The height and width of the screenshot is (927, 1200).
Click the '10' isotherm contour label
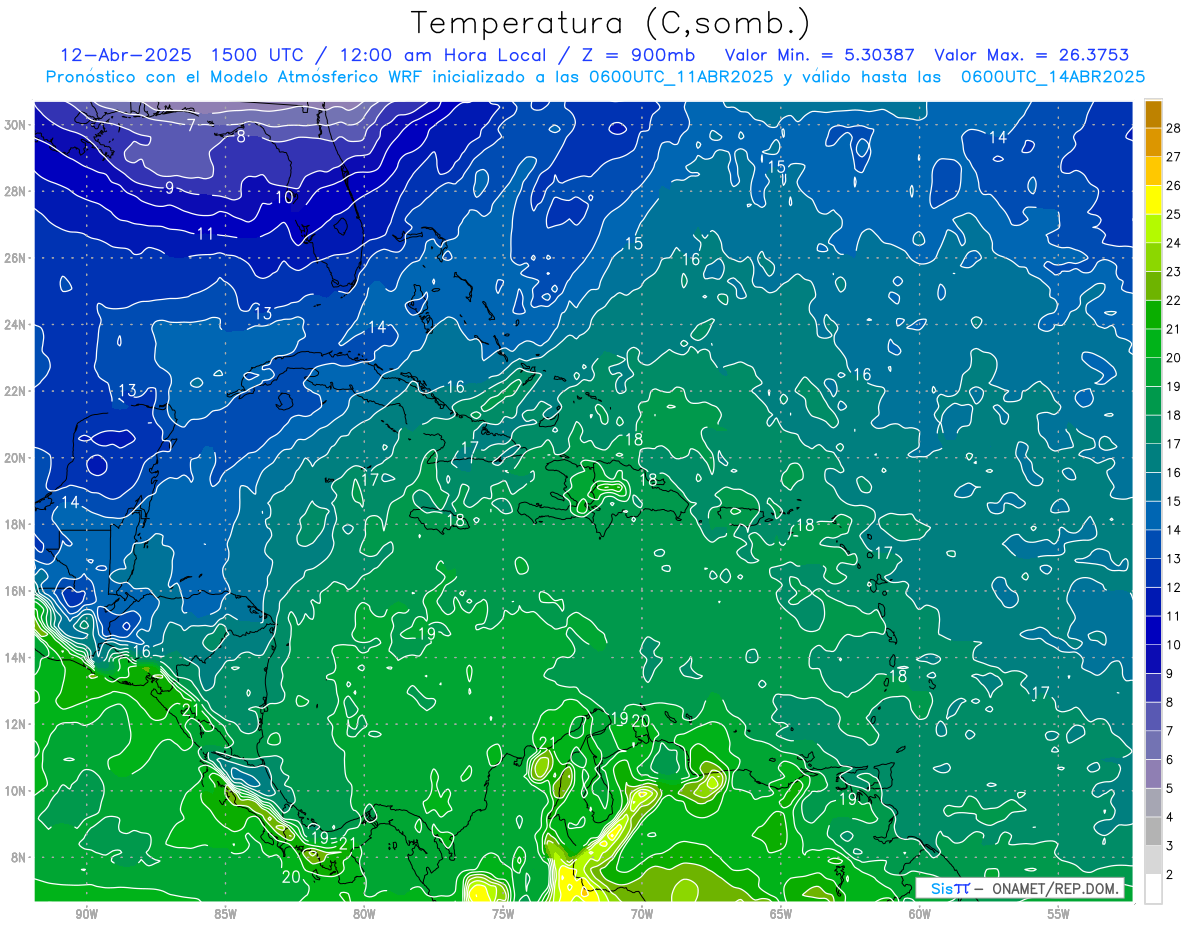[285, 197]
